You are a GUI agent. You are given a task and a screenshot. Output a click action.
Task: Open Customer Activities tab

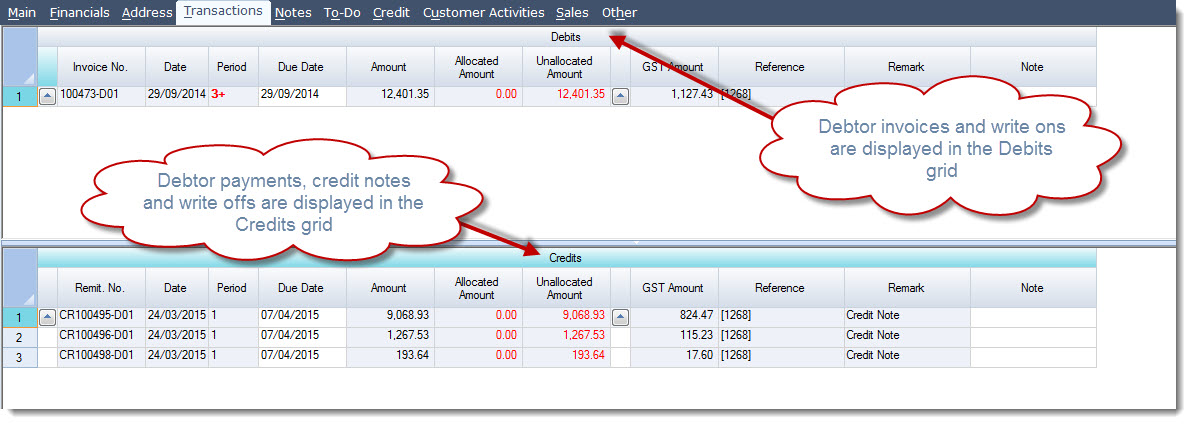[483, 13]
